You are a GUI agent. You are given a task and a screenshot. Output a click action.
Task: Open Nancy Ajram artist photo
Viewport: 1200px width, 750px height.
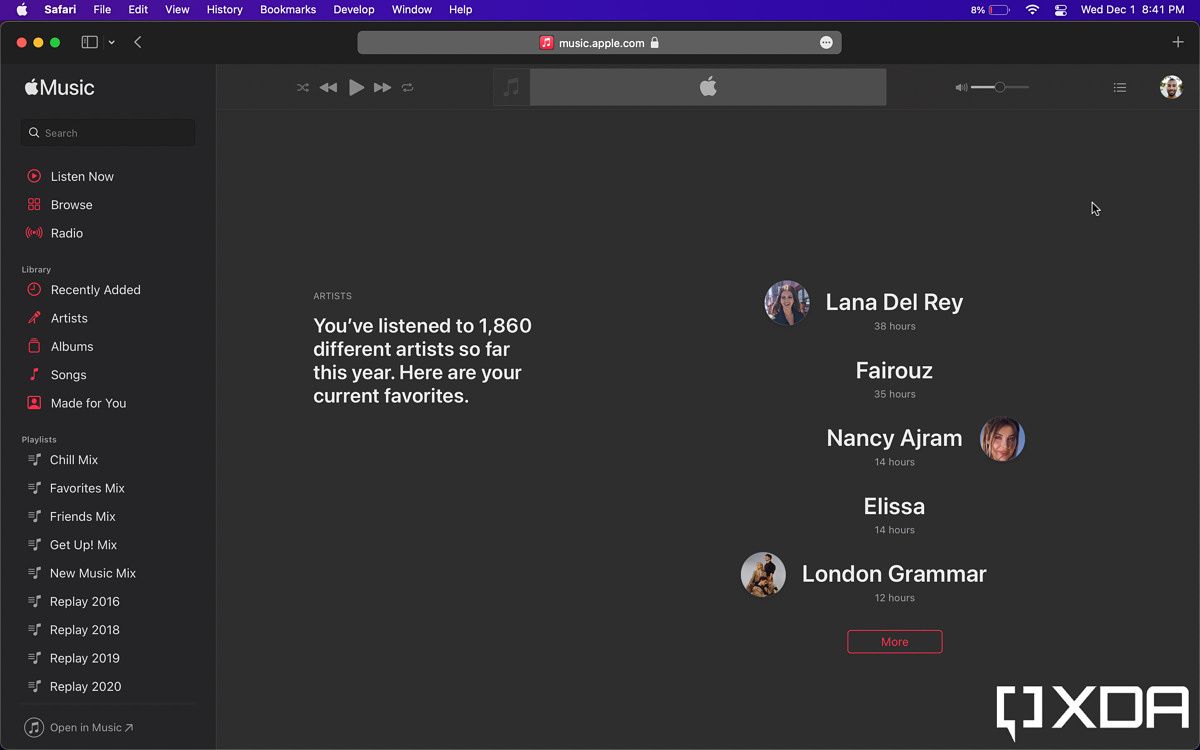[1002, 439]
